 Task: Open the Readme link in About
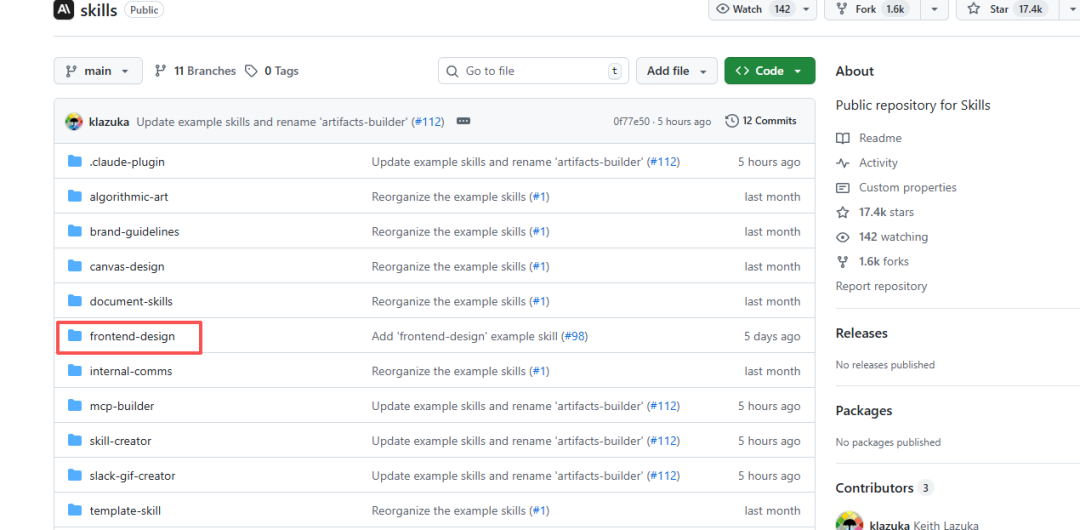click(x=879, y=138)
